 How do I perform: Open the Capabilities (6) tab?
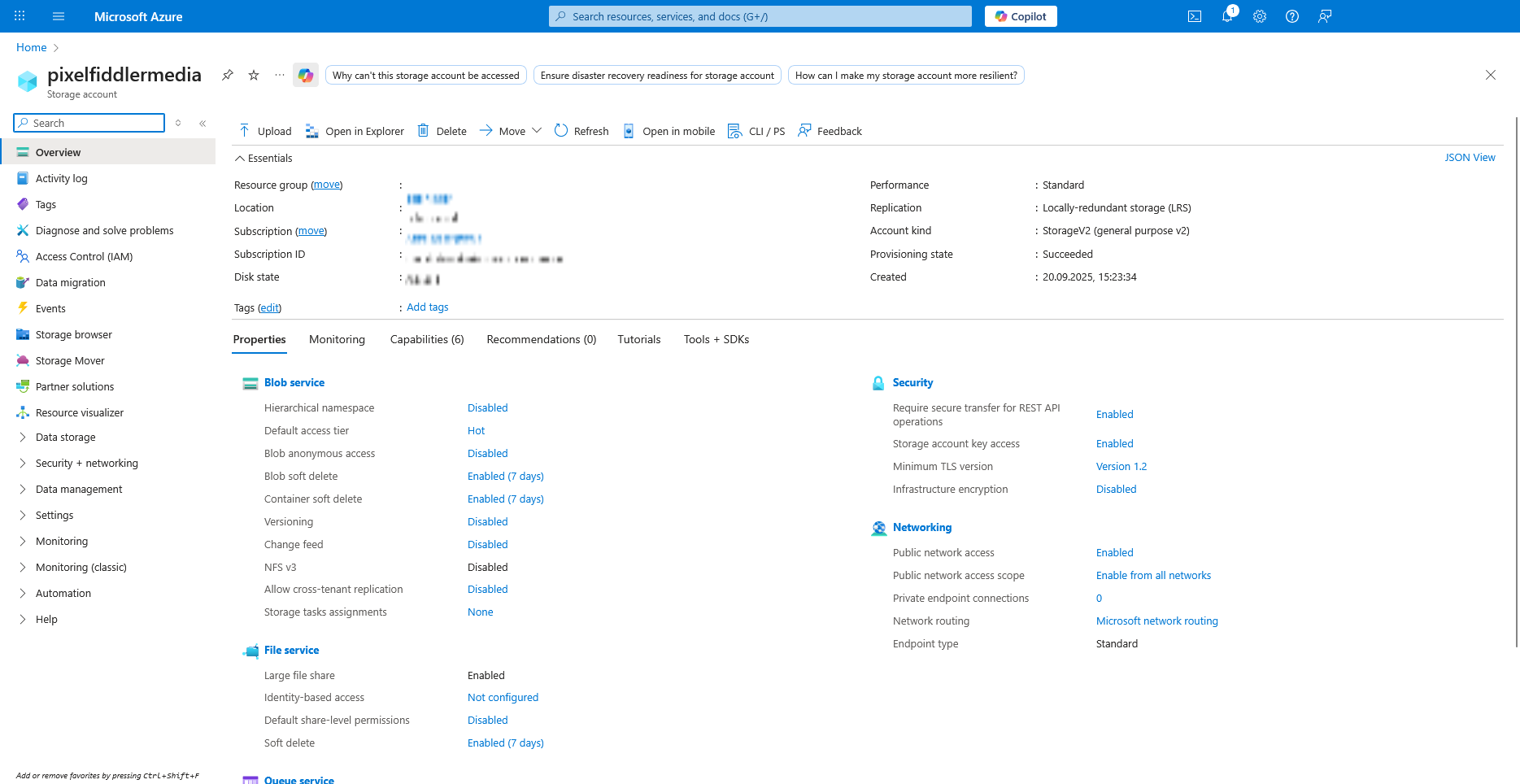pos(427,340)
